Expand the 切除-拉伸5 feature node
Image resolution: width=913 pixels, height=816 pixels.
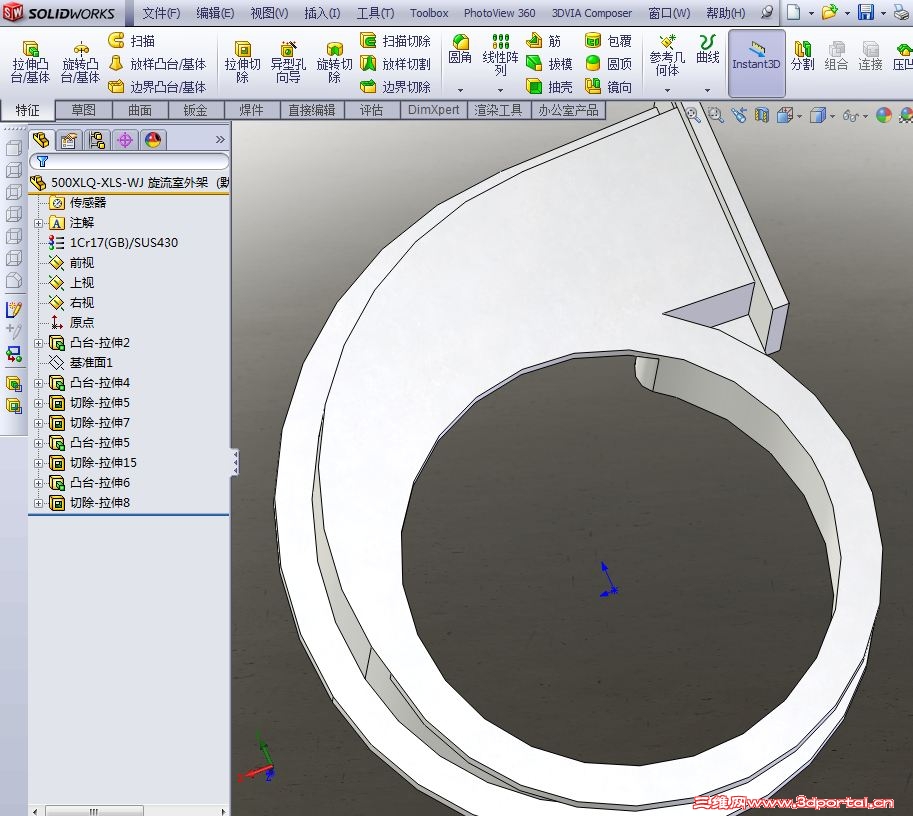pos(38,403)
